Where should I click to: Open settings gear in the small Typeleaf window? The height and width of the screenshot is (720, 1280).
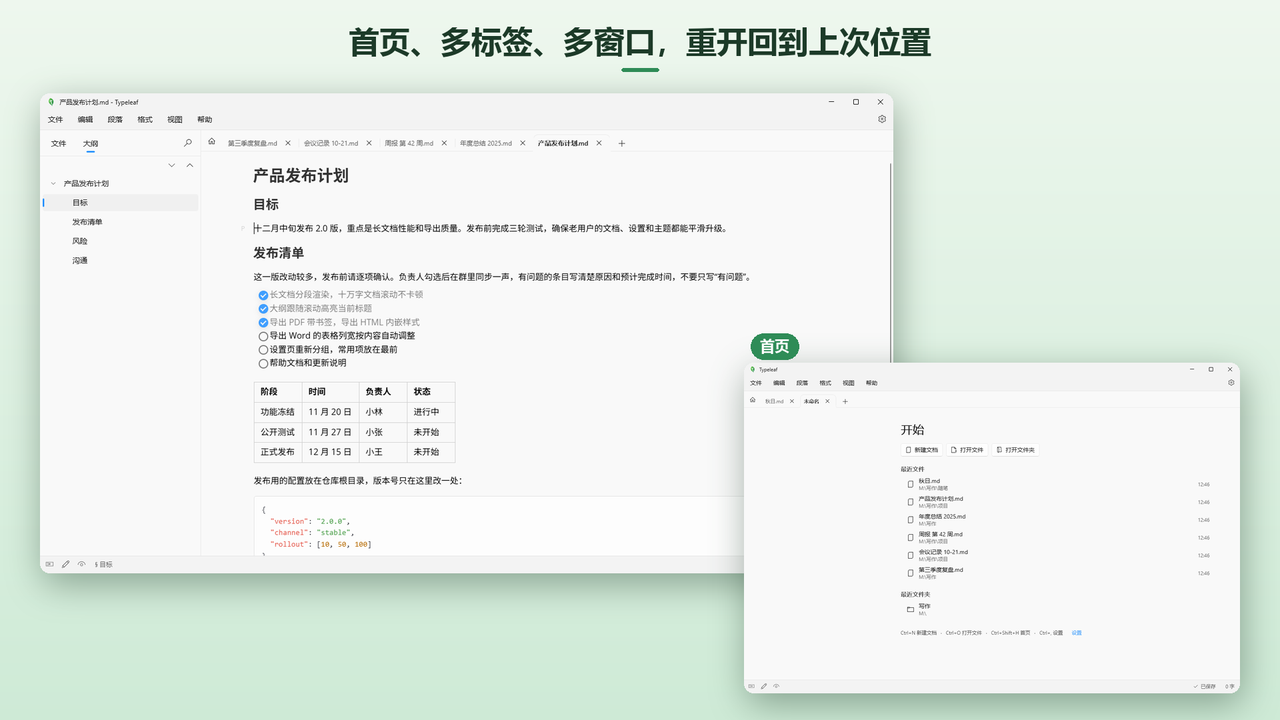point(1231,382)
